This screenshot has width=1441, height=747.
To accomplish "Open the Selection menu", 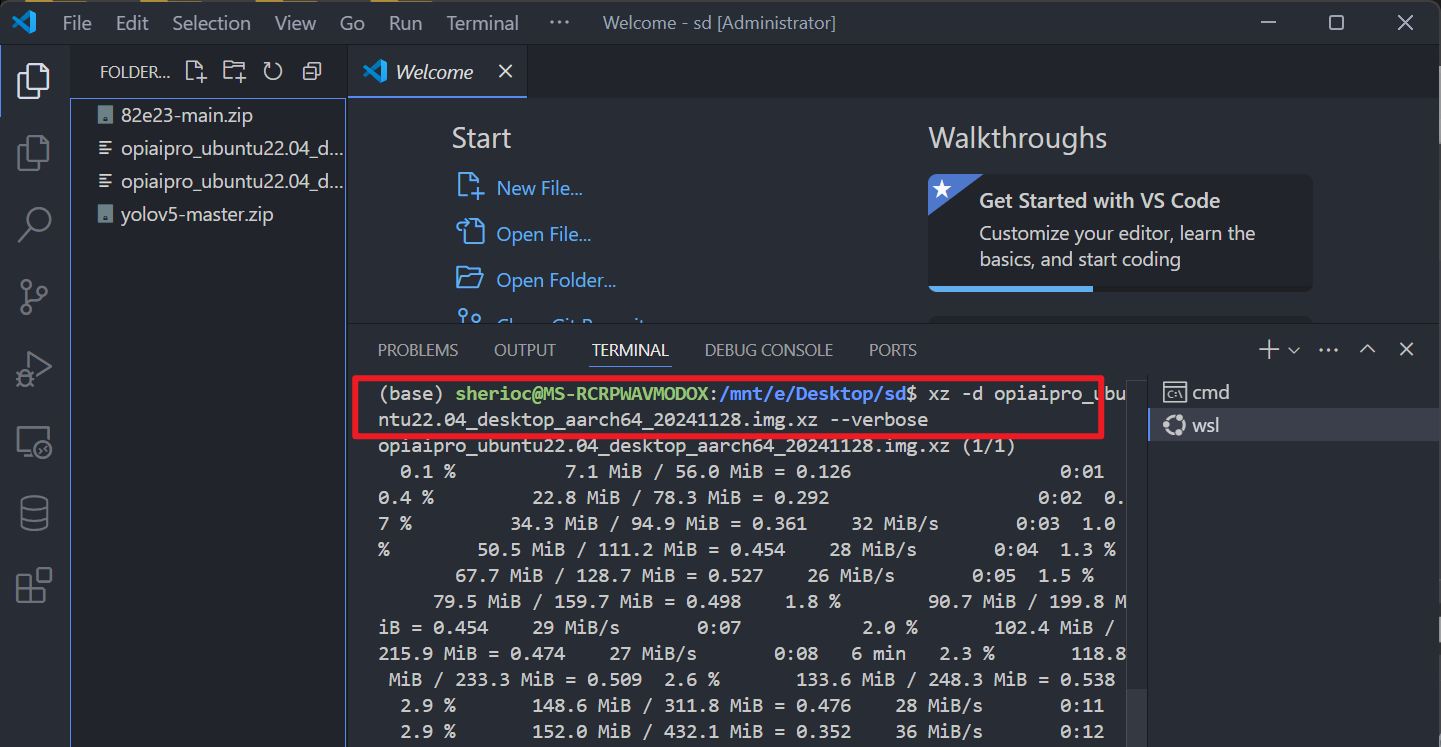I will click(x=211, y=22).
